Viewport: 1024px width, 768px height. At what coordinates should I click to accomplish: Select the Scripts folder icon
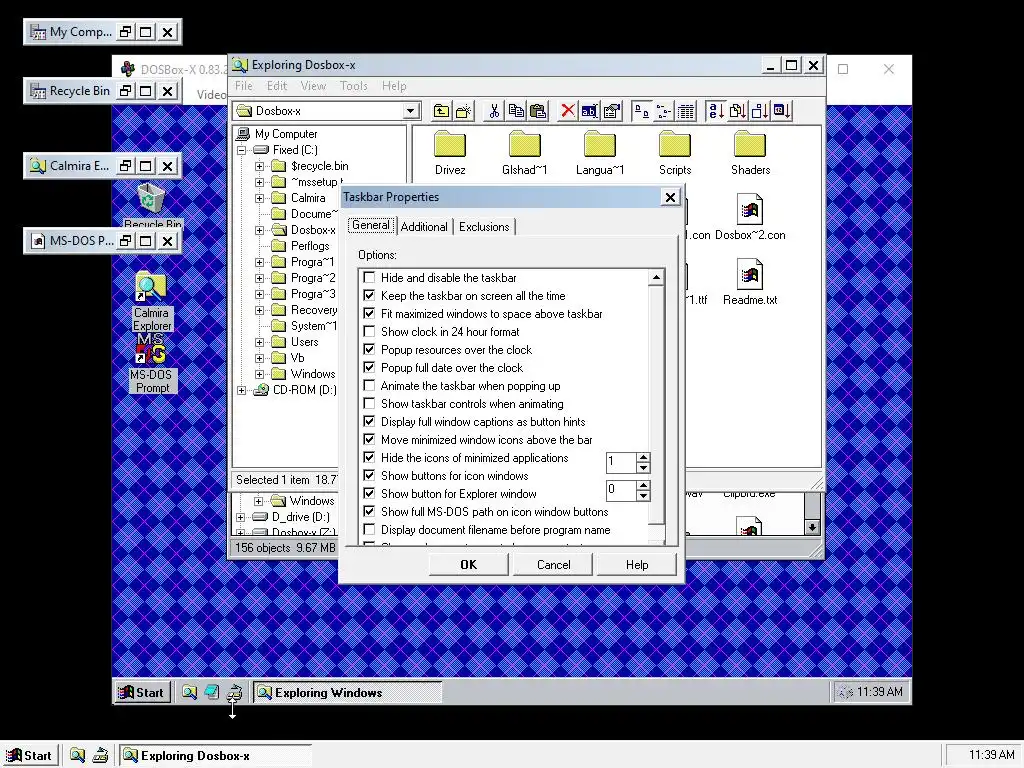[675, 145]
